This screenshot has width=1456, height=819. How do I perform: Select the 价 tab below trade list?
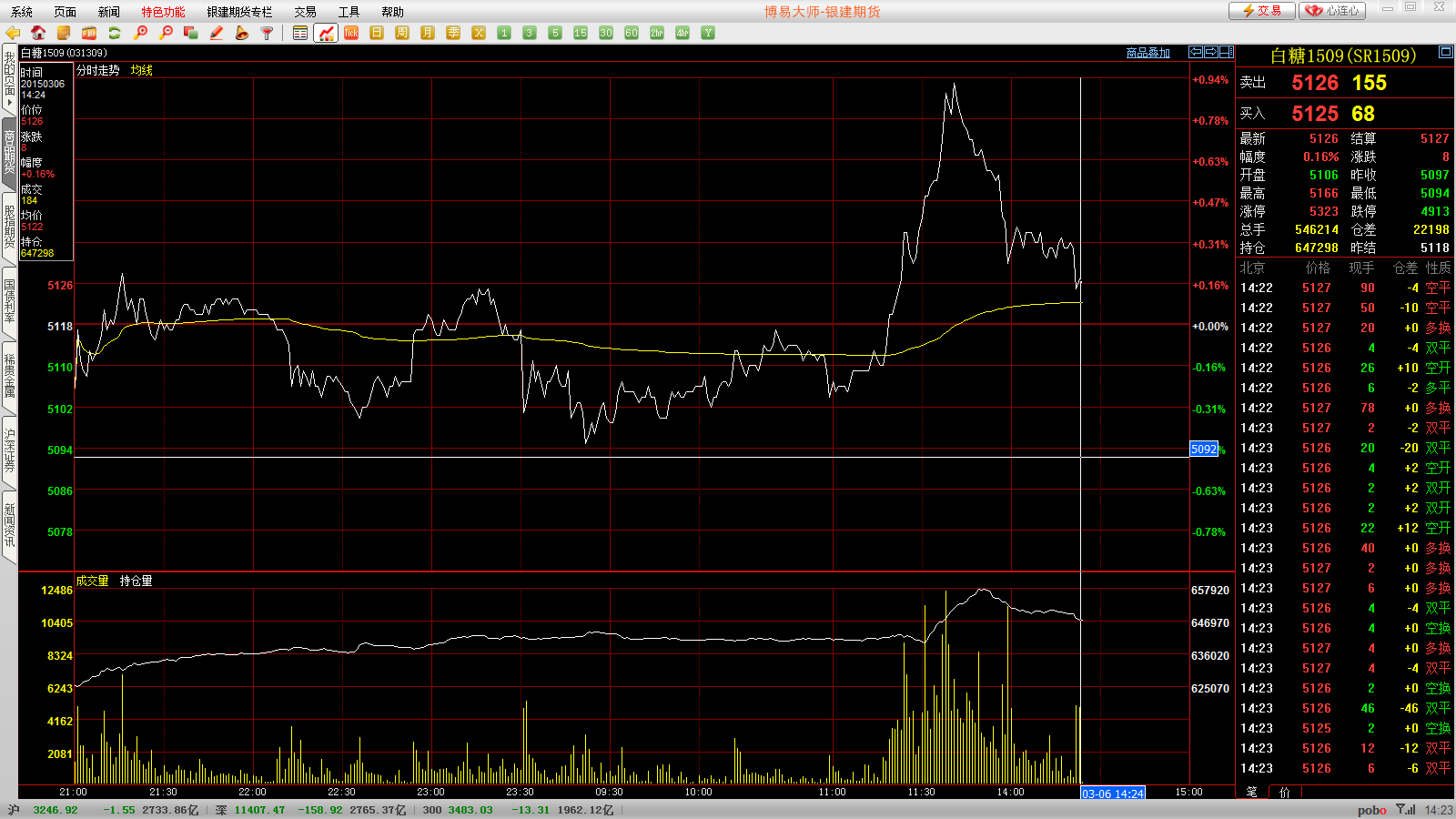coord(1284,792)
